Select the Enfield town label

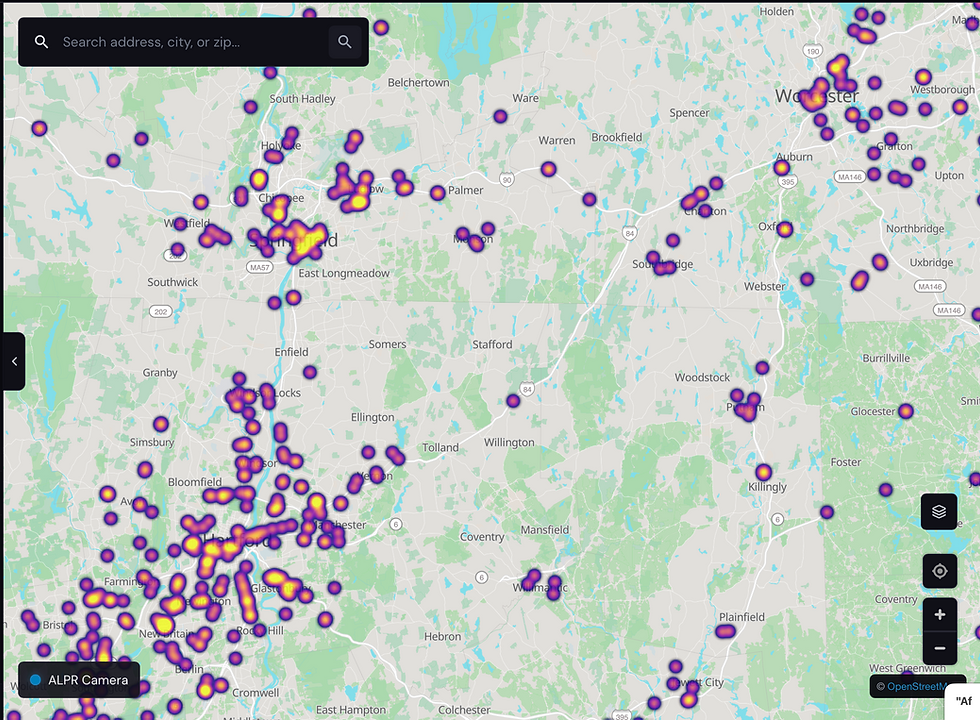(291, 352)
